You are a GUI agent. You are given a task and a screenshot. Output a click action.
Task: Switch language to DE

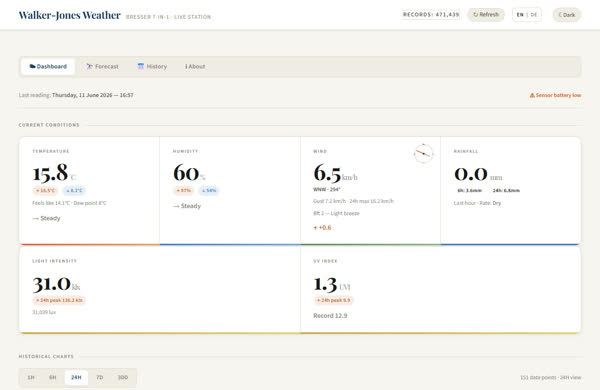tap(534, 15)
